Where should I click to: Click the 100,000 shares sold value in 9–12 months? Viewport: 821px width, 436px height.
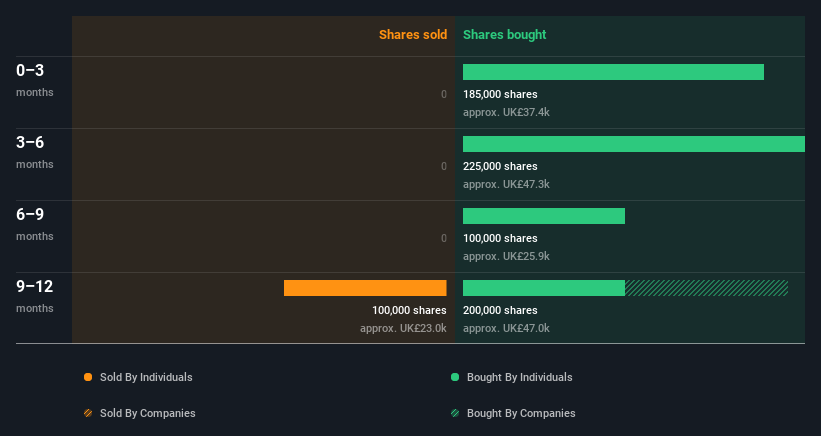[x=409, y=310]
